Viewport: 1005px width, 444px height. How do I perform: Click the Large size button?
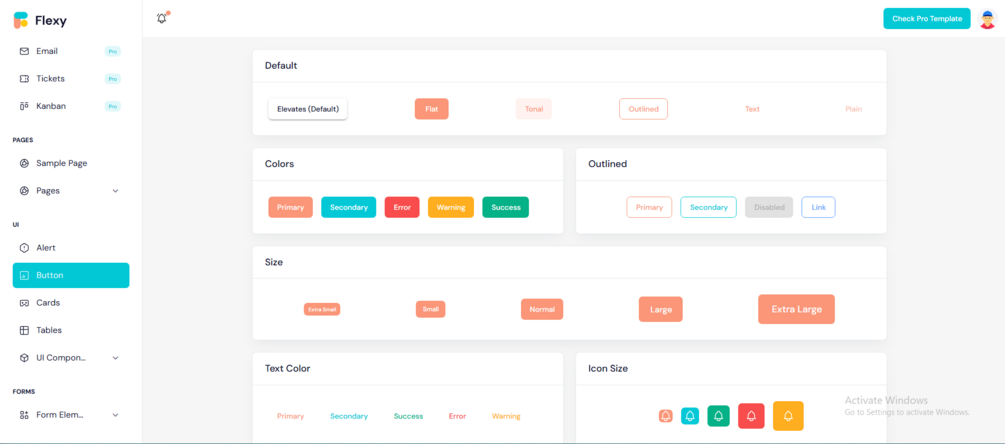click(661, 309)
